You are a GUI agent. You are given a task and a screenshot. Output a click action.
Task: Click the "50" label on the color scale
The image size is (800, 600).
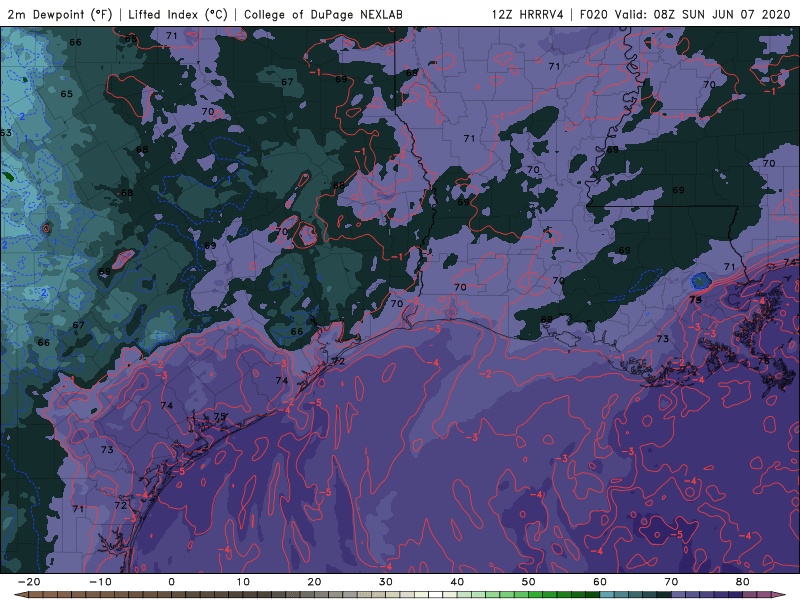529,582
